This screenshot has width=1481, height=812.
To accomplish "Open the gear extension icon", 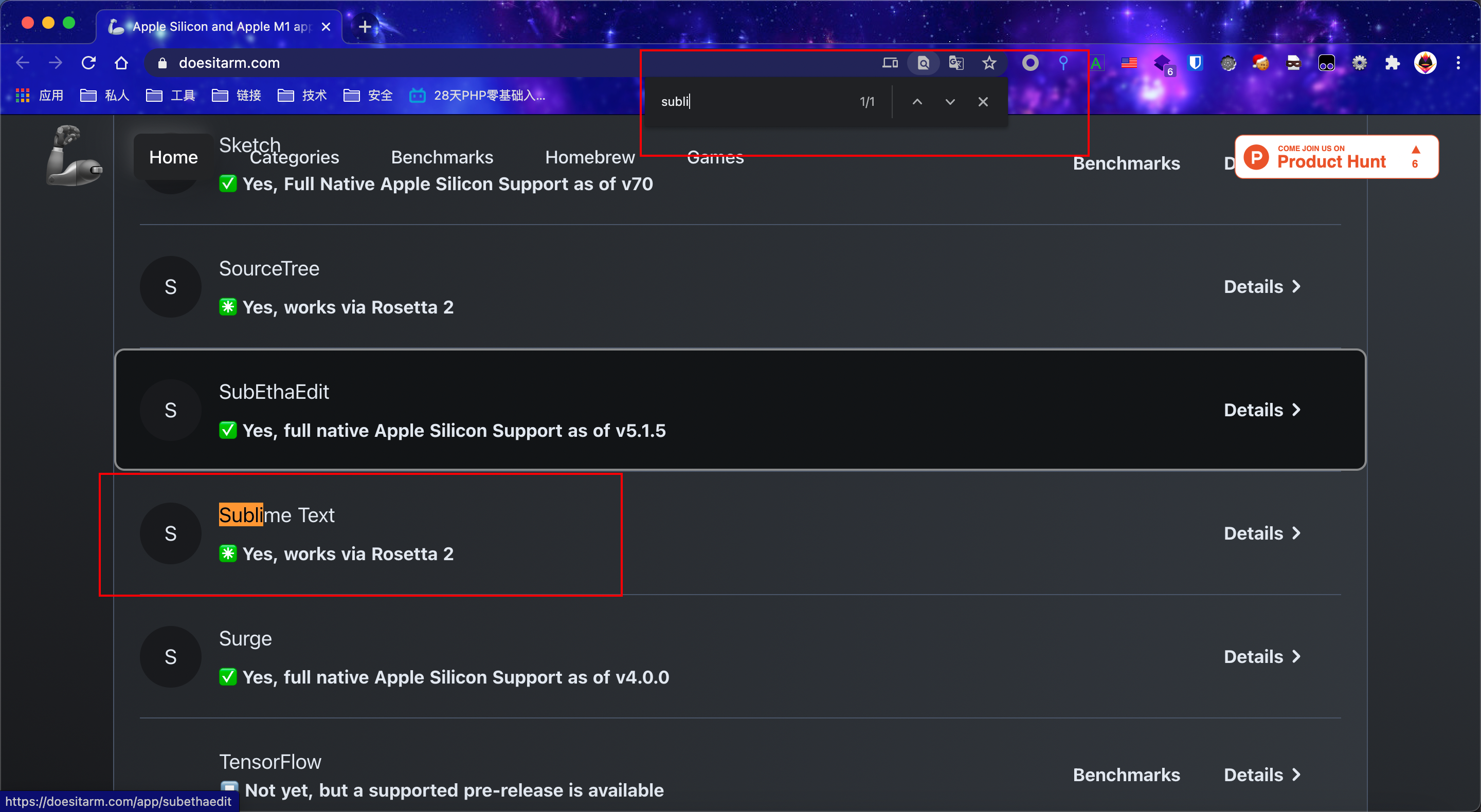I will 1360,63.
